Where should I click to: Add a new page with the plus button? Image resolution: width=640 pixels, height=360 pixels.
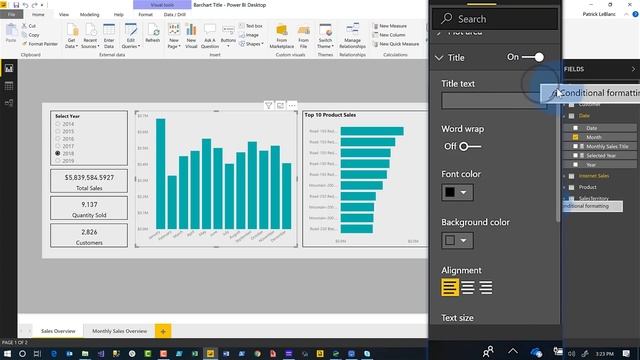(x=163, y=331)
